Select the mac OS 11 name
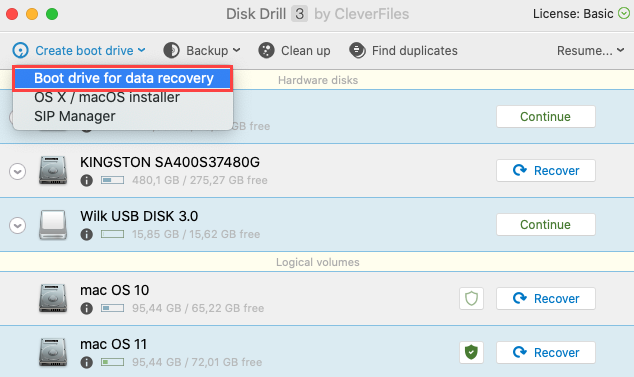The image size is (634, 377). (114, 344)
